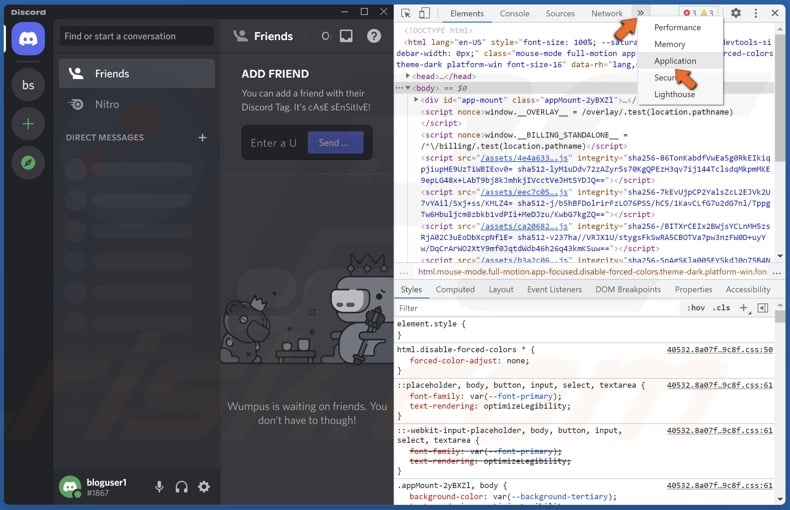This screenshot has width=790, height=510.
Task: Open the Nitro page
Action: pos(137,104)
